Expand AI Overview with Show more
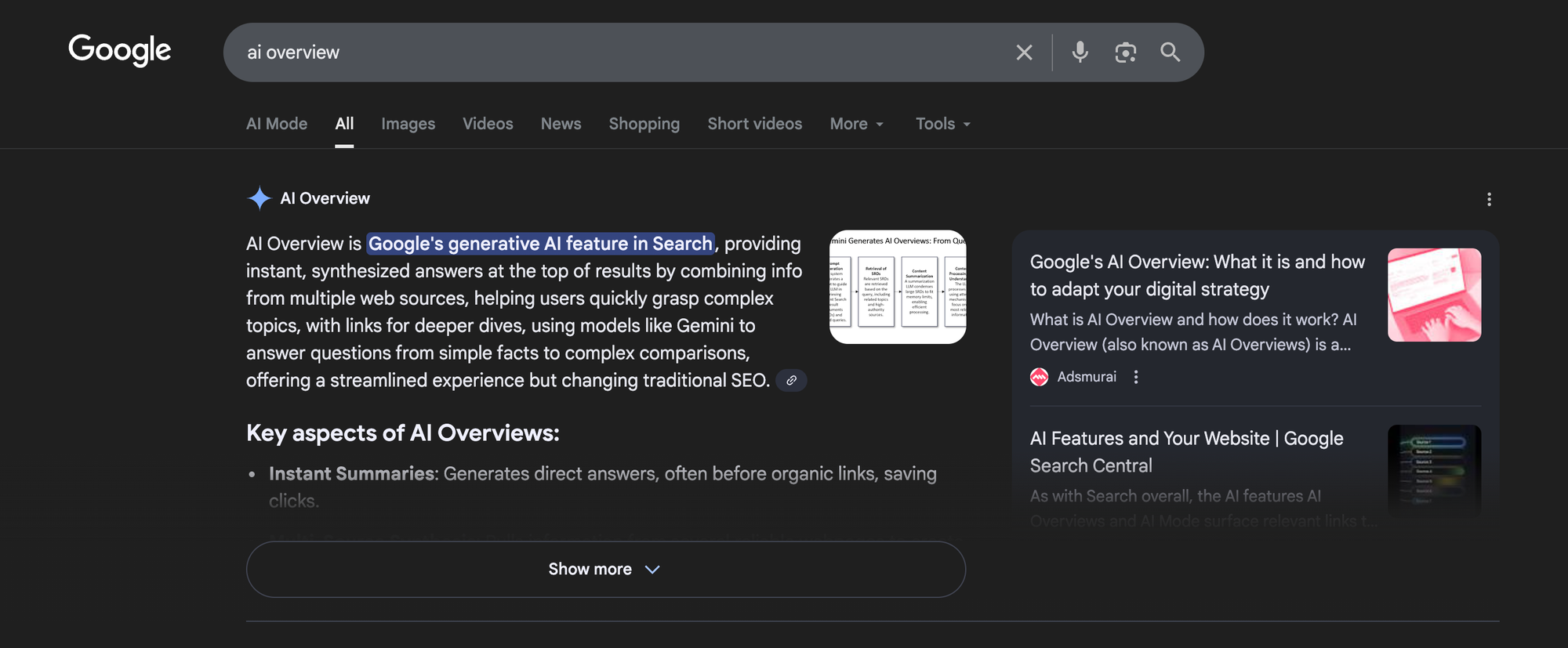 tap(605, 570)
